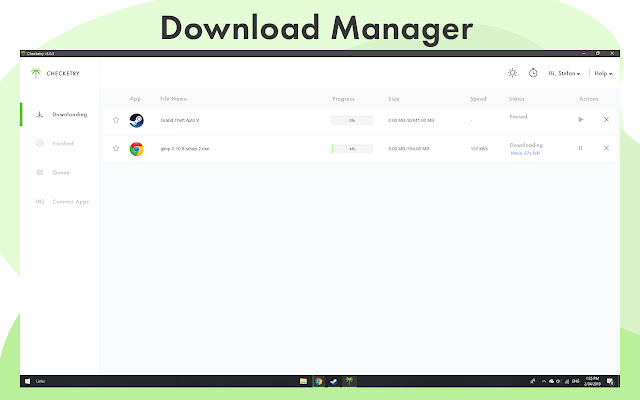This screenshot has height=400, width=640.
Task: Click the Paused status text
Action: 518,117
